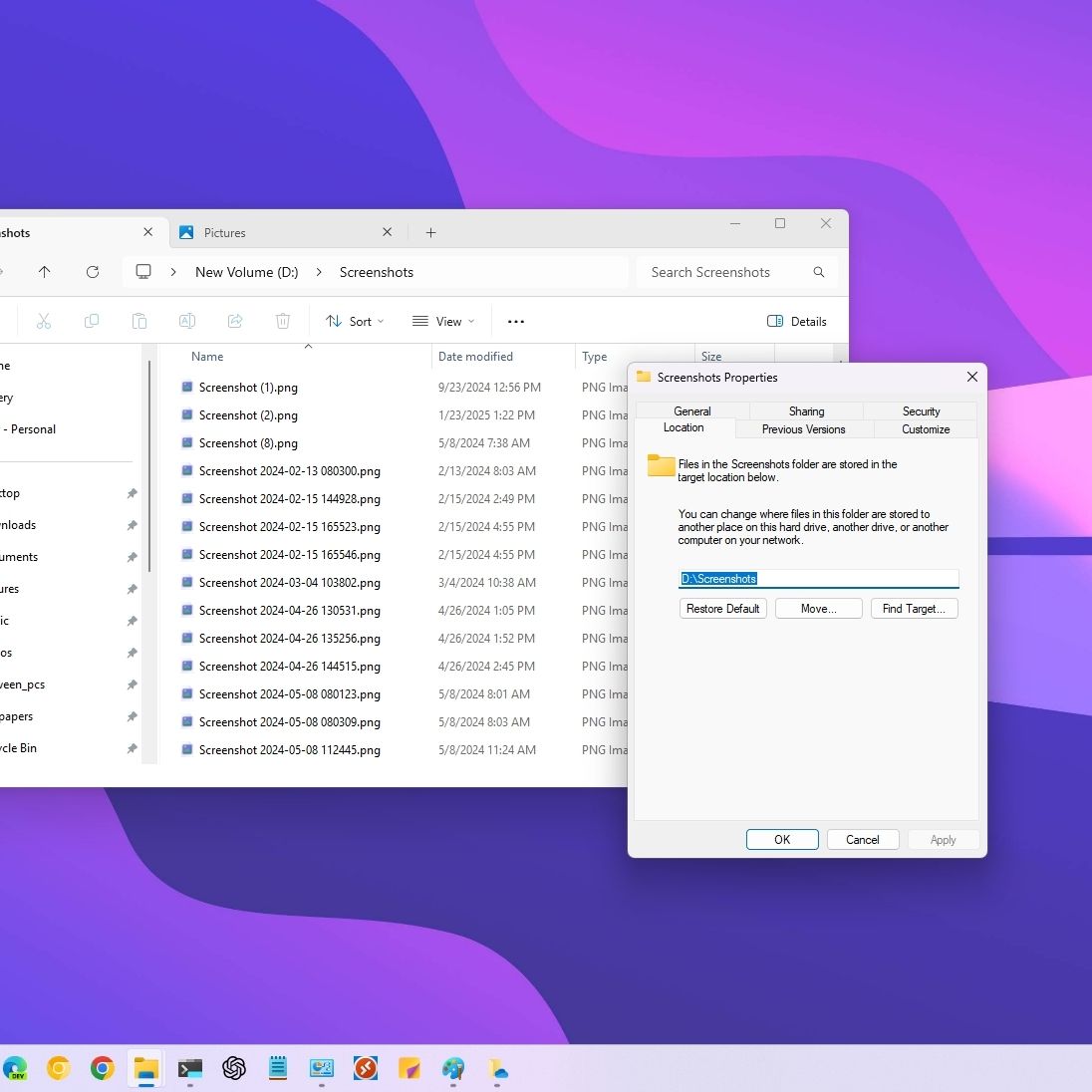Expand the View dropdown menu

[x=443, y=321]
